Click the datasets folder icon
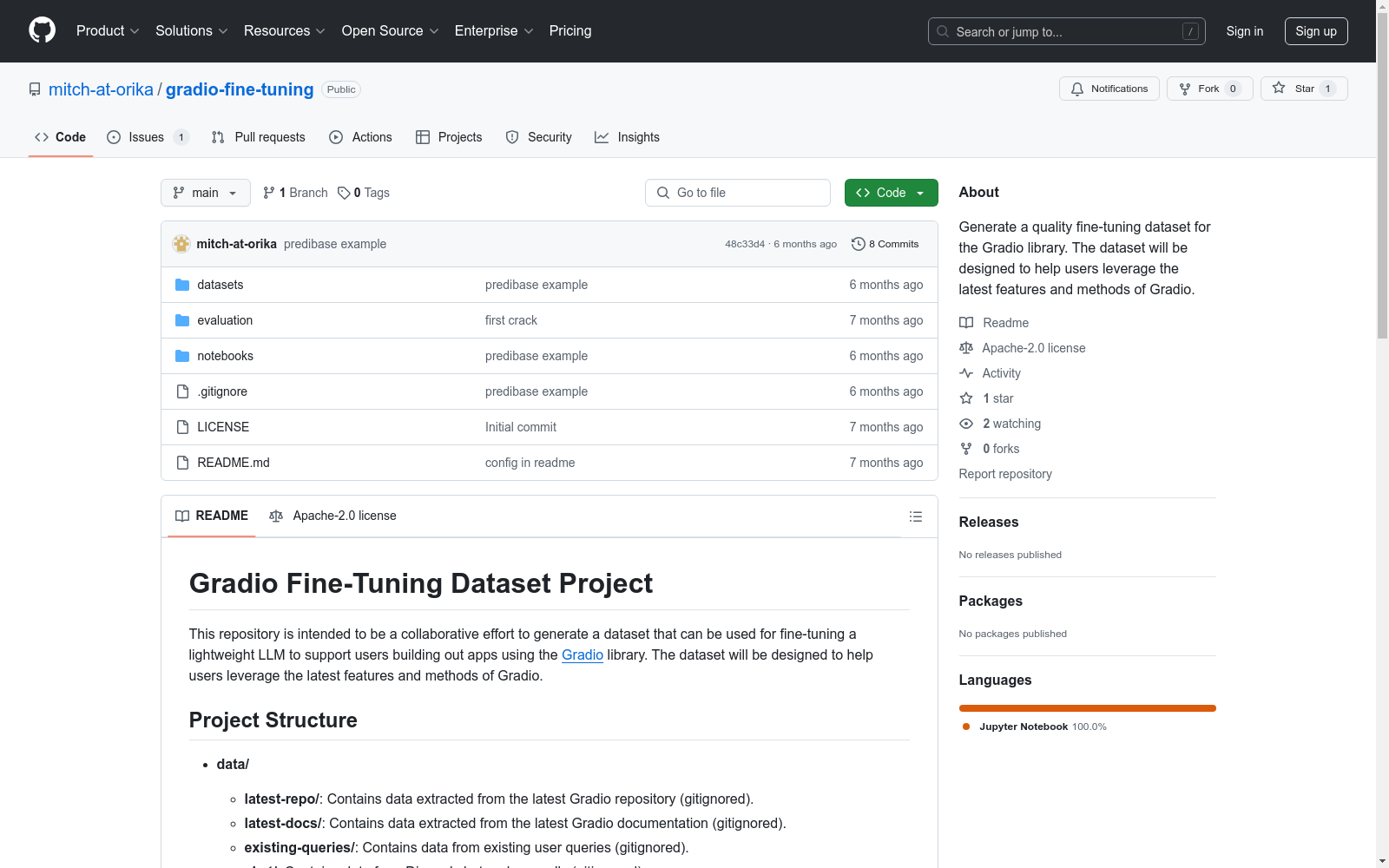 182,285
